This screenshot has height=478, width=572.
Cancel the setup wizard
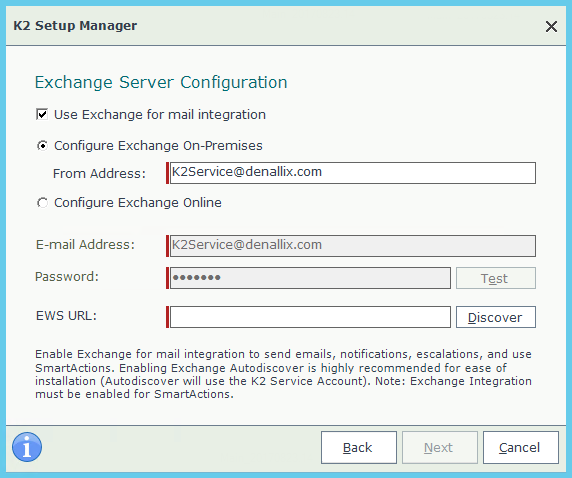click(521, 448)
